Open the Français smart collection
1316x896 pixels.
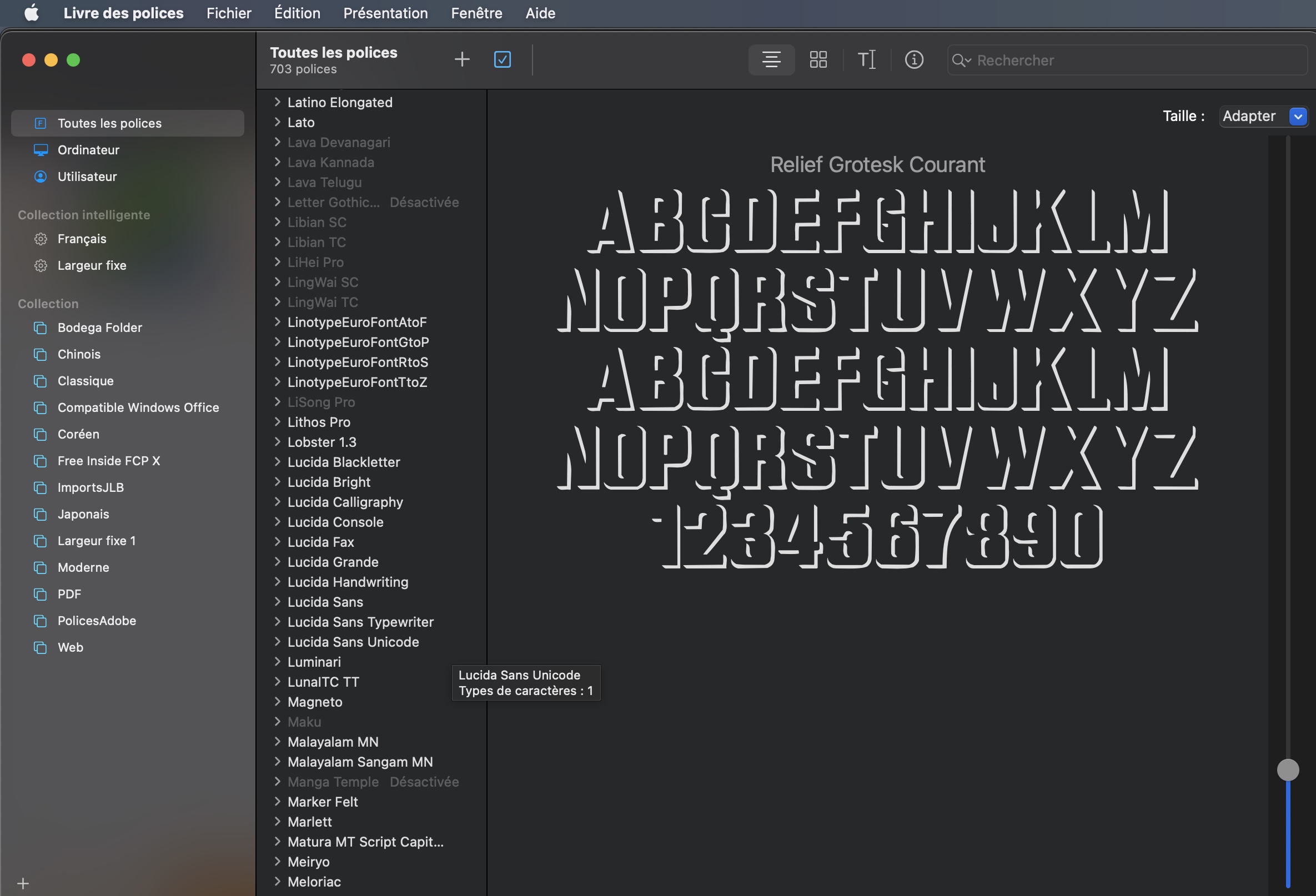(x=82, y=239)
